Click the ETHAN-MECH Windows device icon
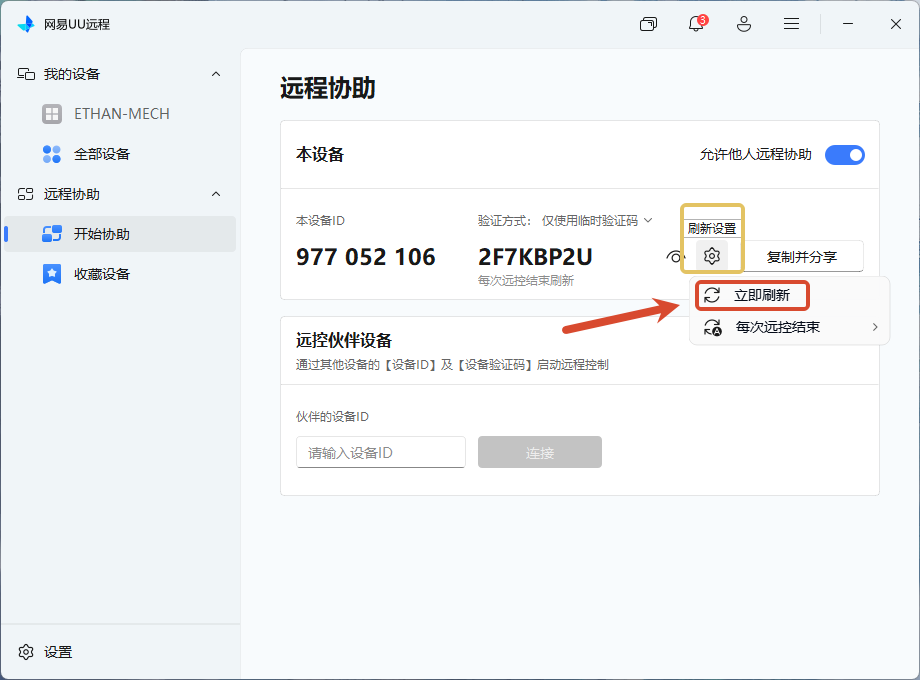This screenshot has width=920, height=680. tap(52, 114)
